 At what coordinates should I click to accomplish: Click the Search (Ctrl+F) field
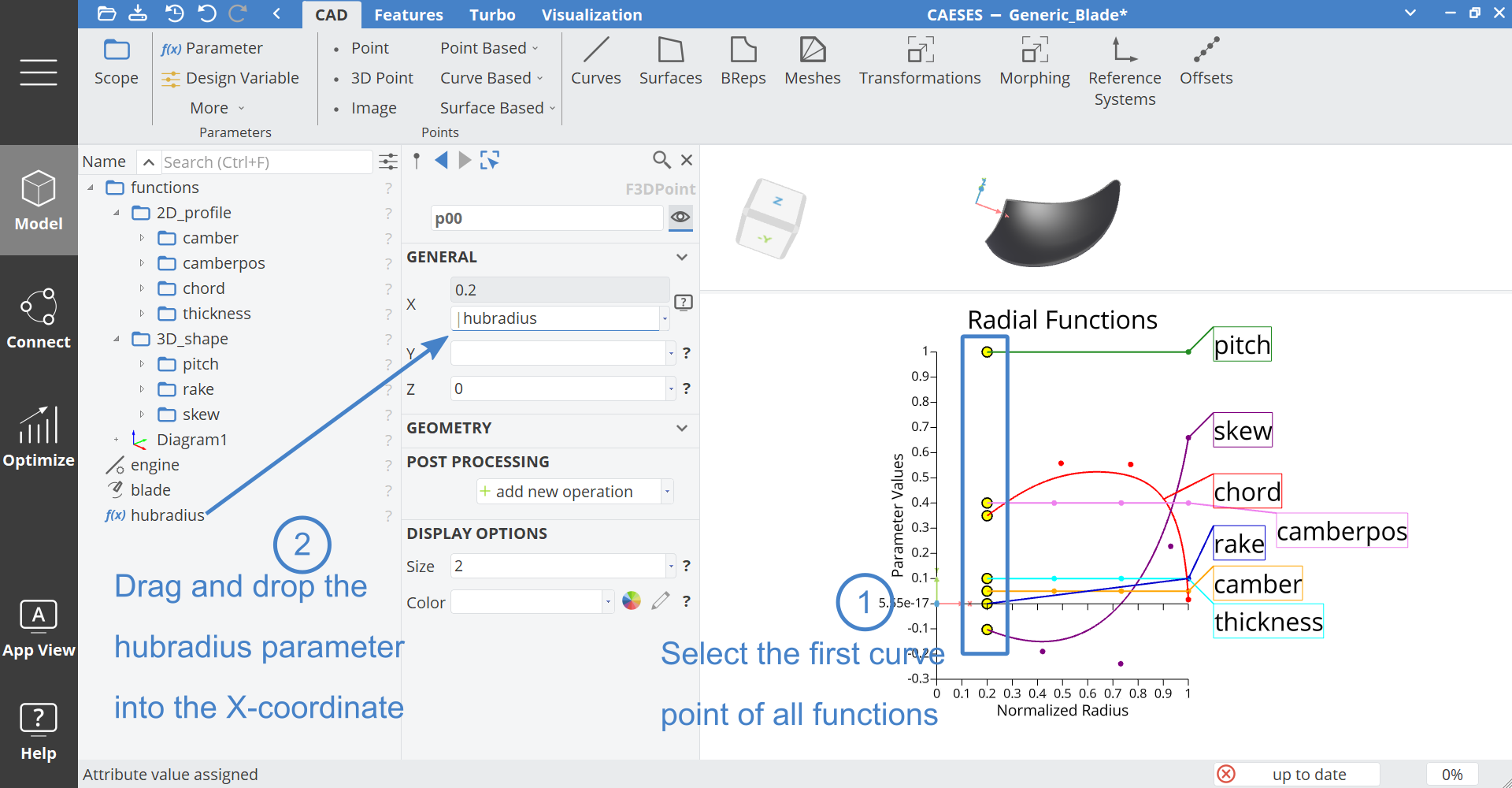(265, 162)
